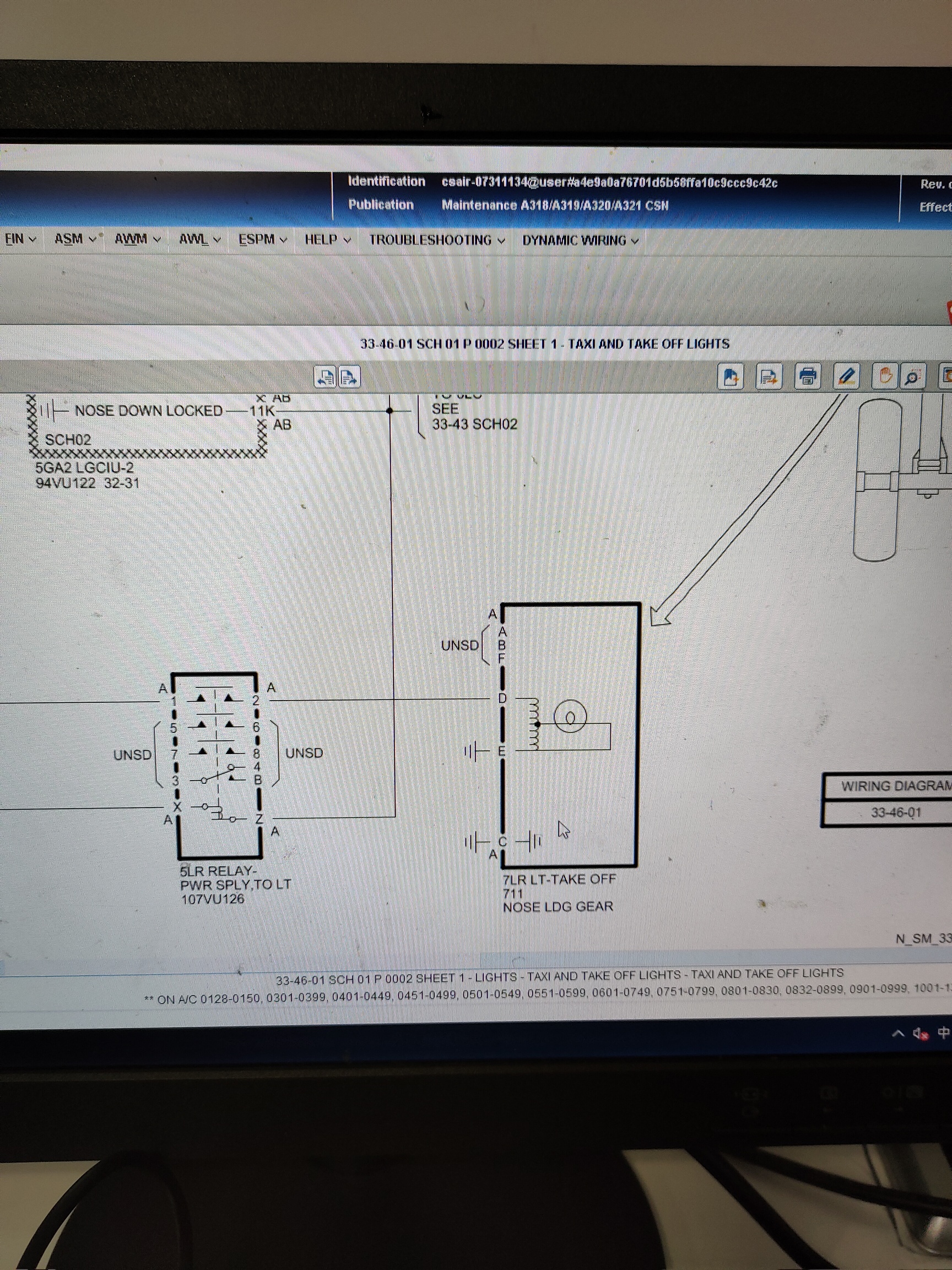
Task: Open the DYNAMIC WIRING menu
Action: [x=580, y=240]
